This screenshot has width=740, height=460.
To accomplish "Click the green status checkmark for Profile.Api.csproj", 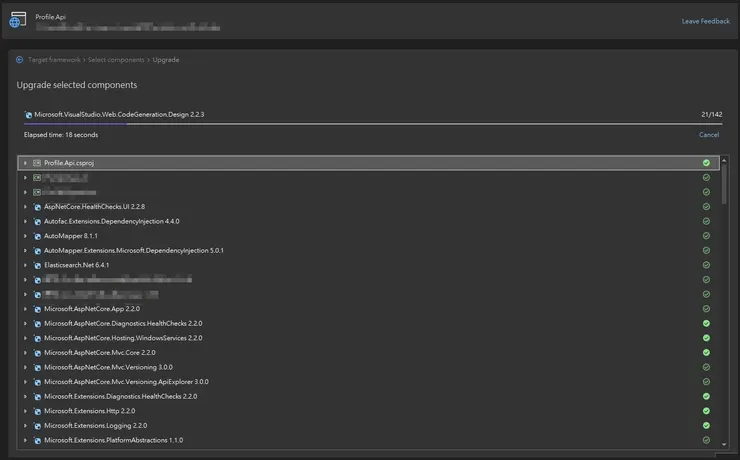I will [706, 163].
